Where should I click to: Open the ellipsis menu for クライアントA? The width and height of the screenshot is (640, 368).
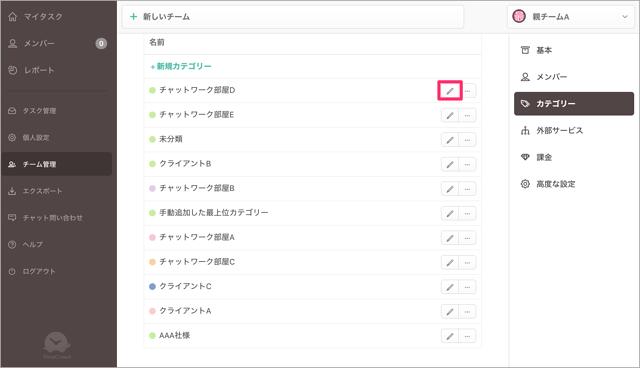pos(467,311)
